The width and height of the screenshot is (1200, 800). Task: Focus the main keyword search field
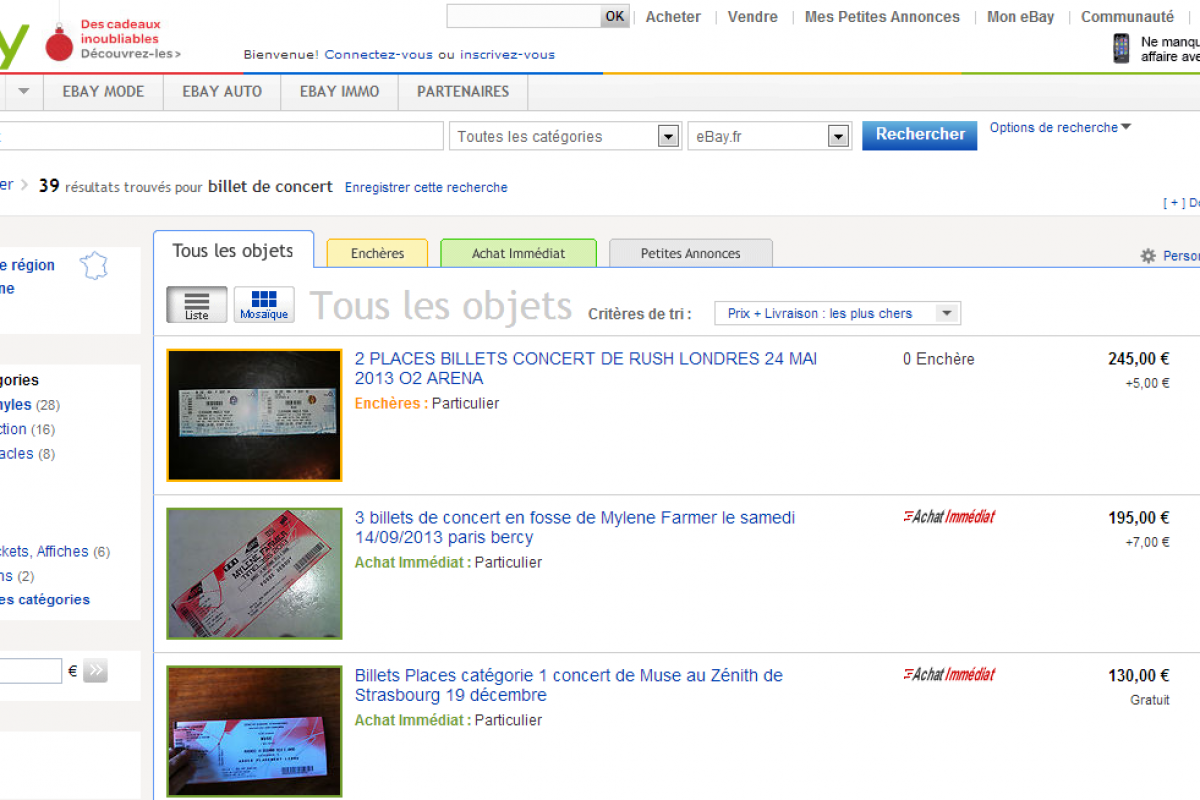click(x=221, y=137)
